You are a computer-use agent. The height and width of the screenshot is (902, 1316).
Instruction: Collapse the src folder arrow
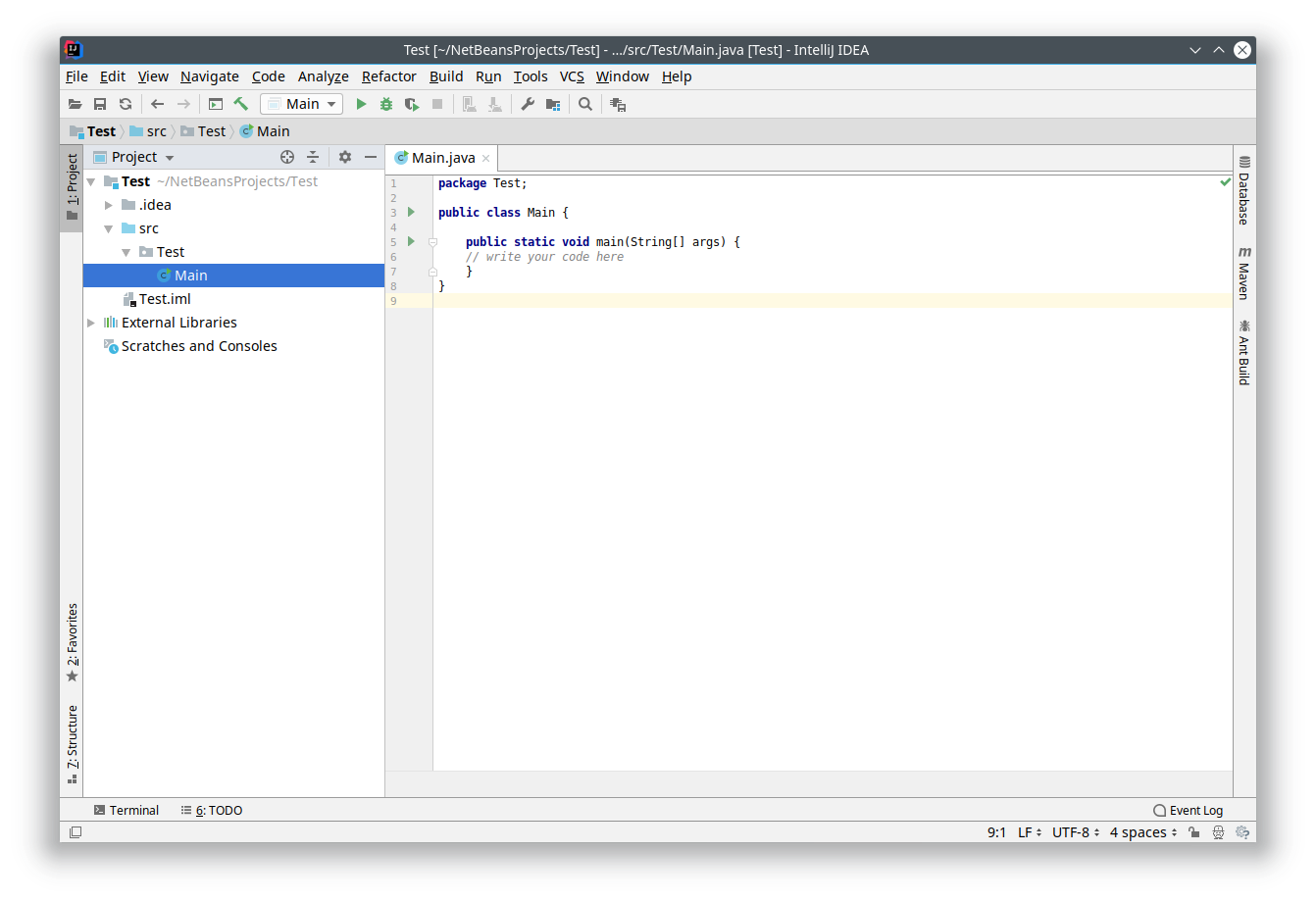click(109, 228)
